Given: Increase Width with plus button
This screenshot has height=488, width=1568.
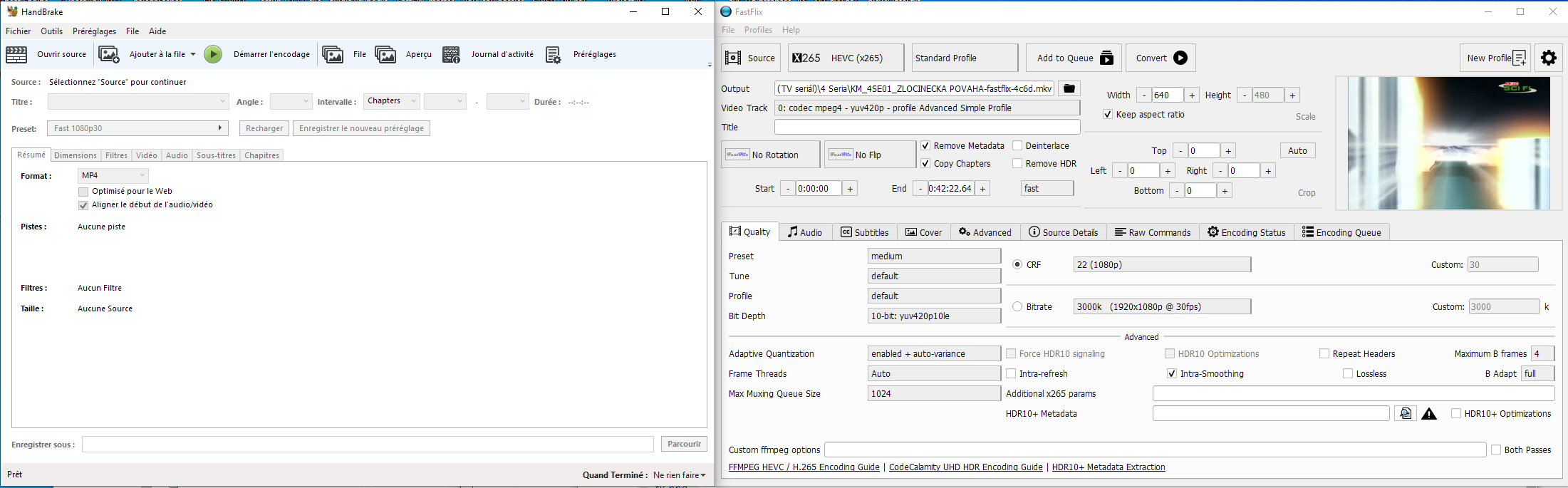Looking at the screenshot, I should pyautogui.click(x=1192, y=95).
